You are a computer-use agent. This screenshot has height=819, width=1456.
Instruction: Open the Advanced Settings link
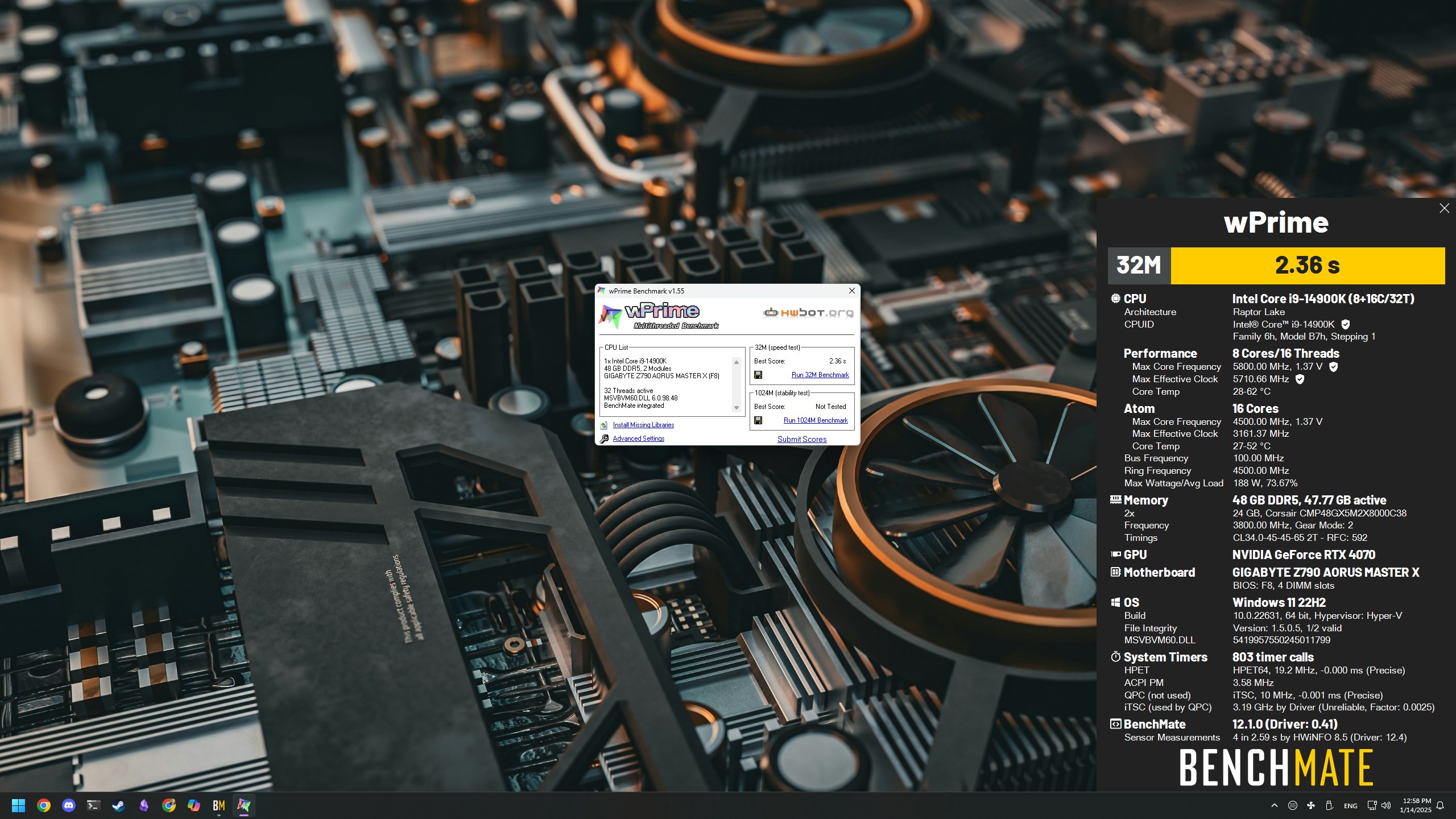click(639, 439)
